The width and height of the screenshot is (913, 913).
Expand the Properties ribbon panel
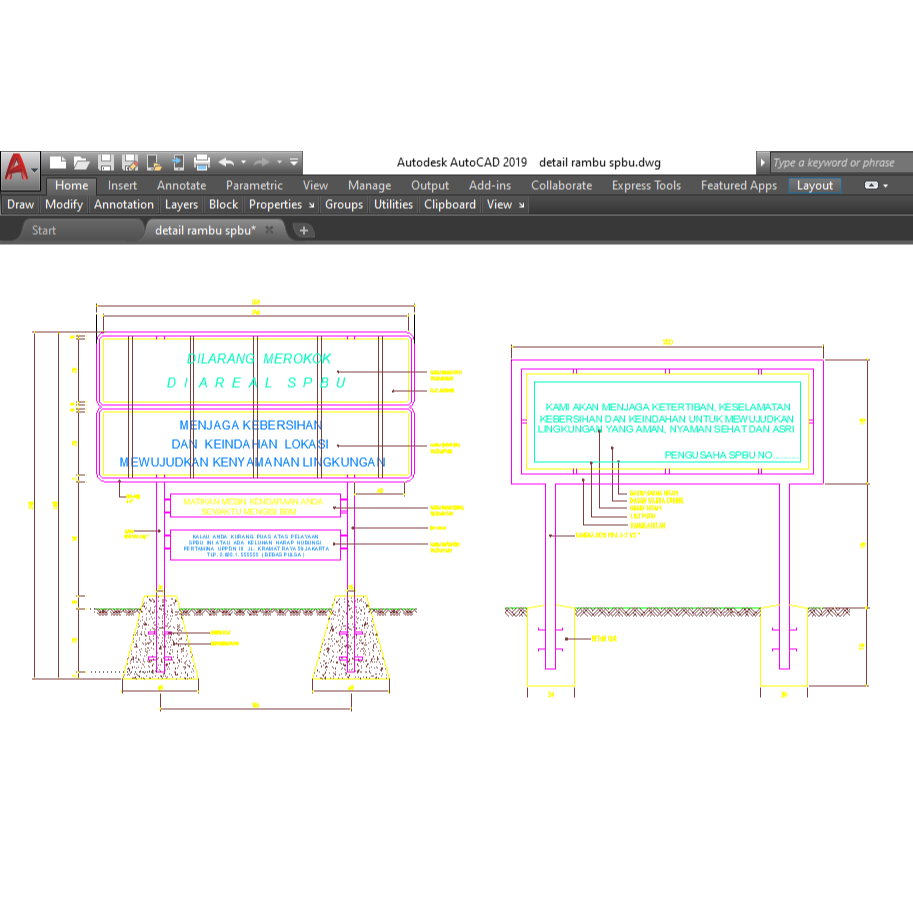tap(275, 205)
